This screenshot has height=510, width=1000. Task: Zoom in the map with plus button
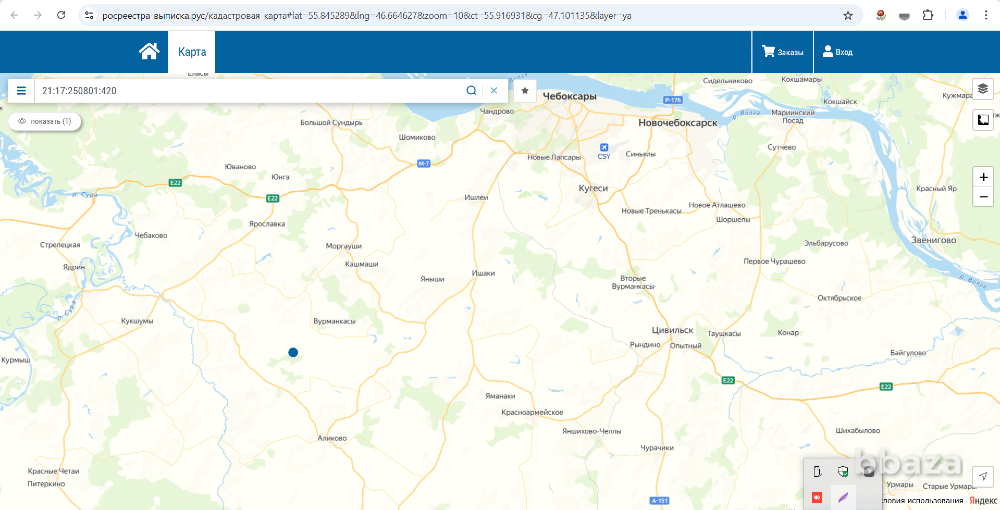coord(985,177)
